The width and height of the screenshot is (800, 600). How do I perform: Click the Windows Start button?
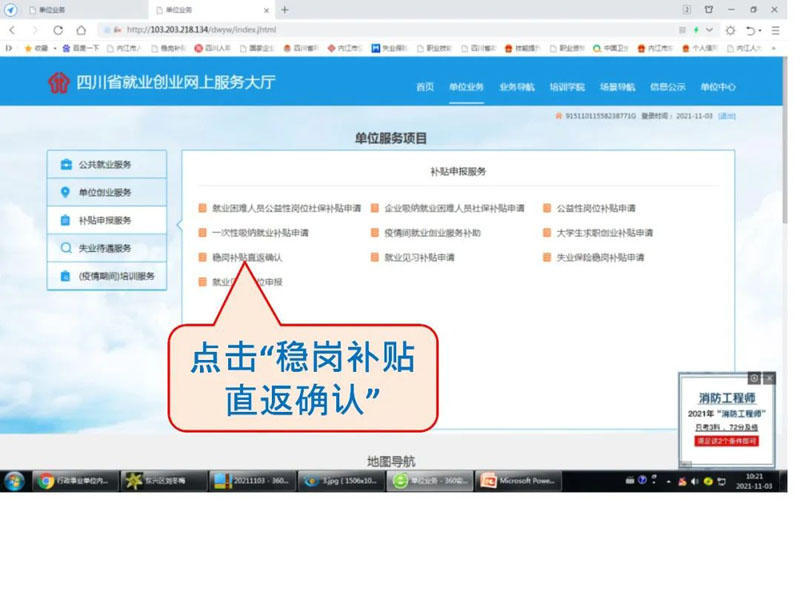[x=14, y=481]
